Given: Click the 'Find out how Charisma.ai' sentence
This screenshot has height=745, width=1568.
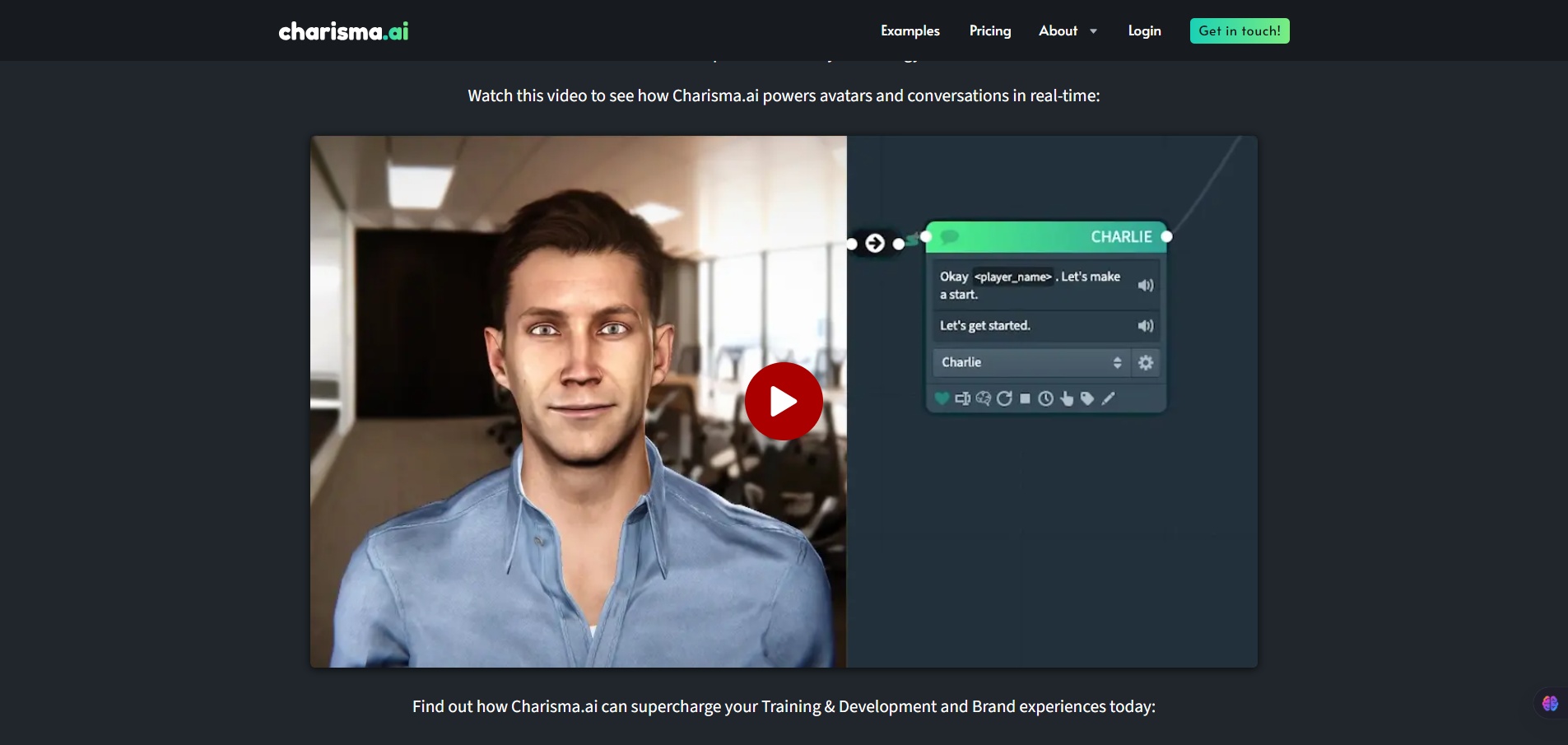Looking at the screenshot, I should coord(784,706).
